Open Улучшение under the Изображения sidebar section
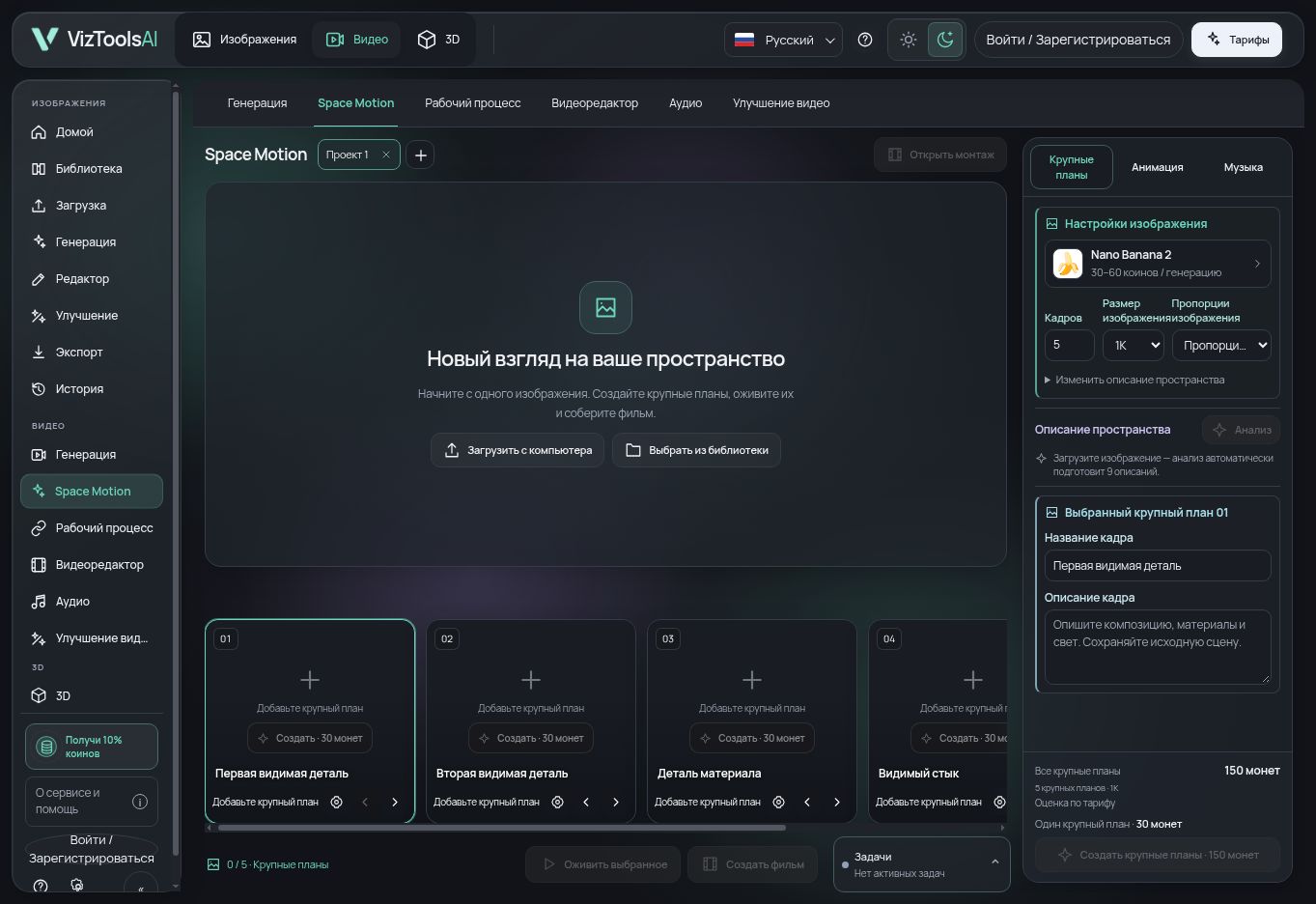Image resolution: width=1316 pixels, height=904 pixels. (92, 316)
